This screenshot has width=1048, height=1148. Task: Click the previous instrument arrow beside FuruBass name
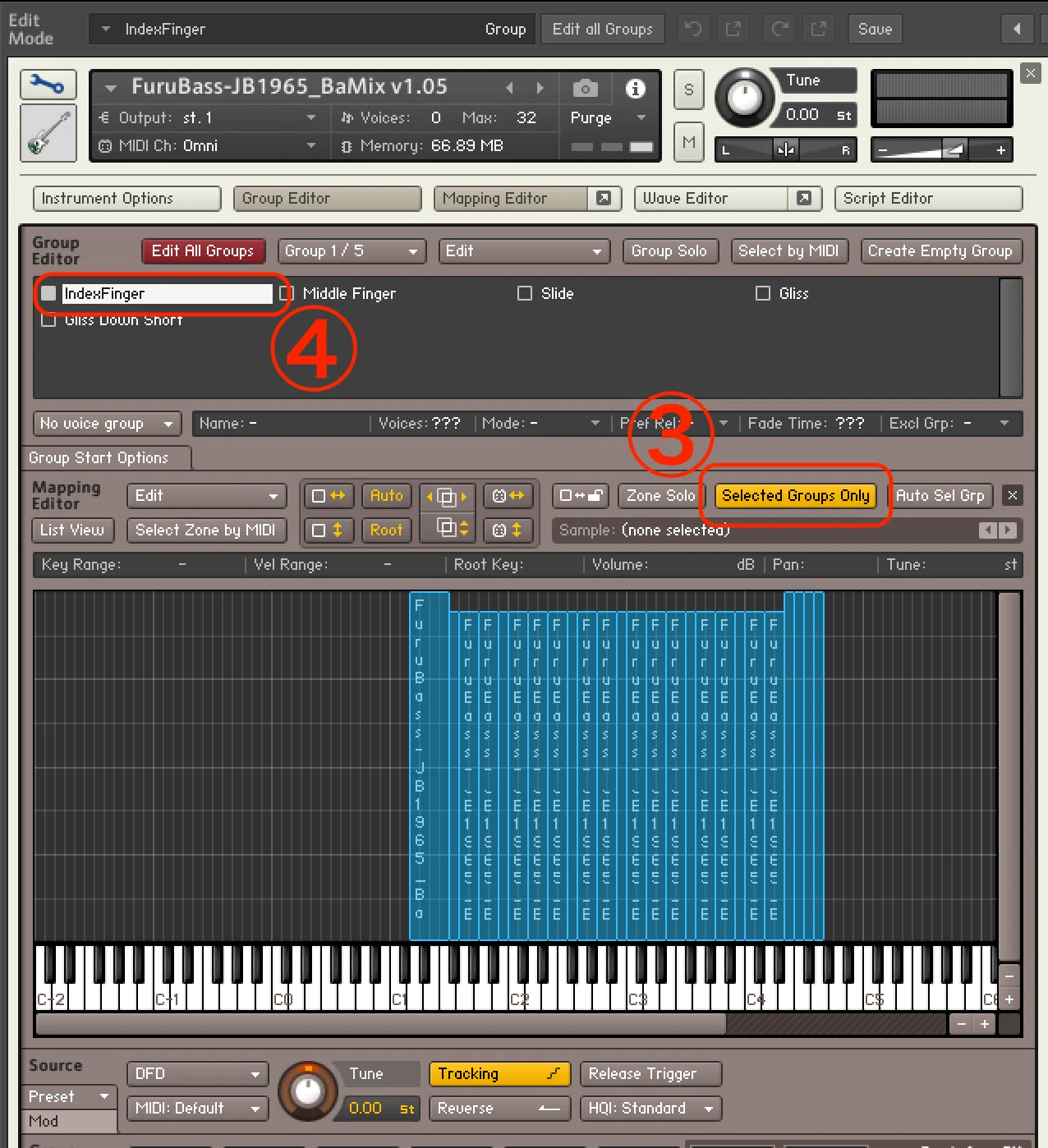pos(510,88)
